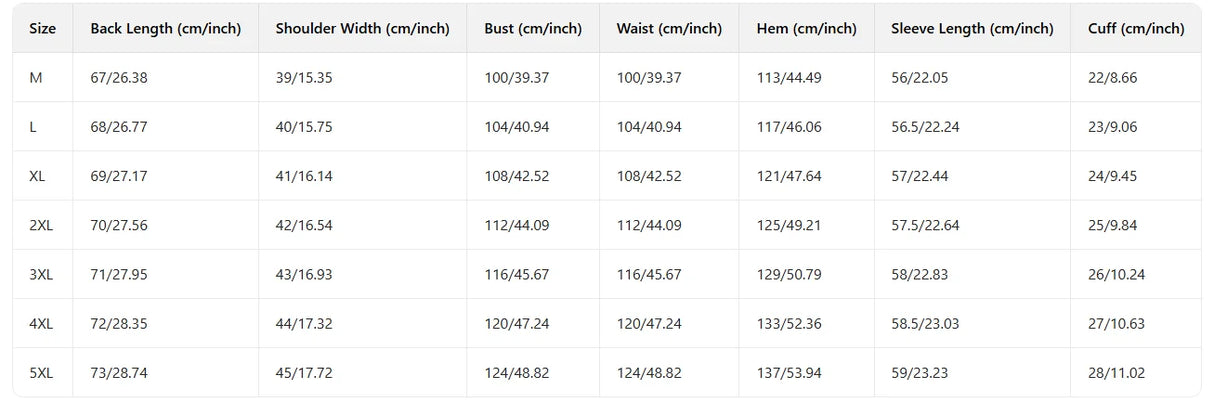The height and width of the screenshot is (402, 1214).
Task: Click the Size column header
Action: 42,29
